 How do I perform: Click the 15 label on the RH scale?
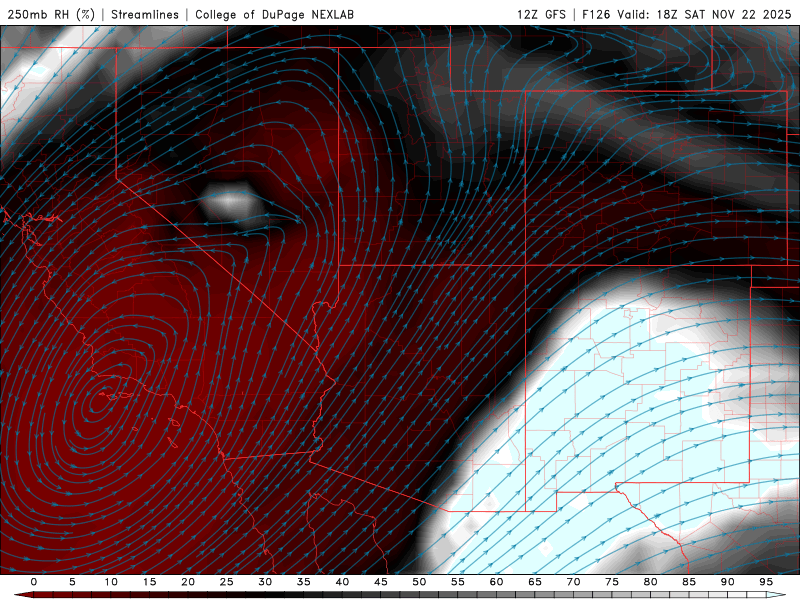pos(149,582)
